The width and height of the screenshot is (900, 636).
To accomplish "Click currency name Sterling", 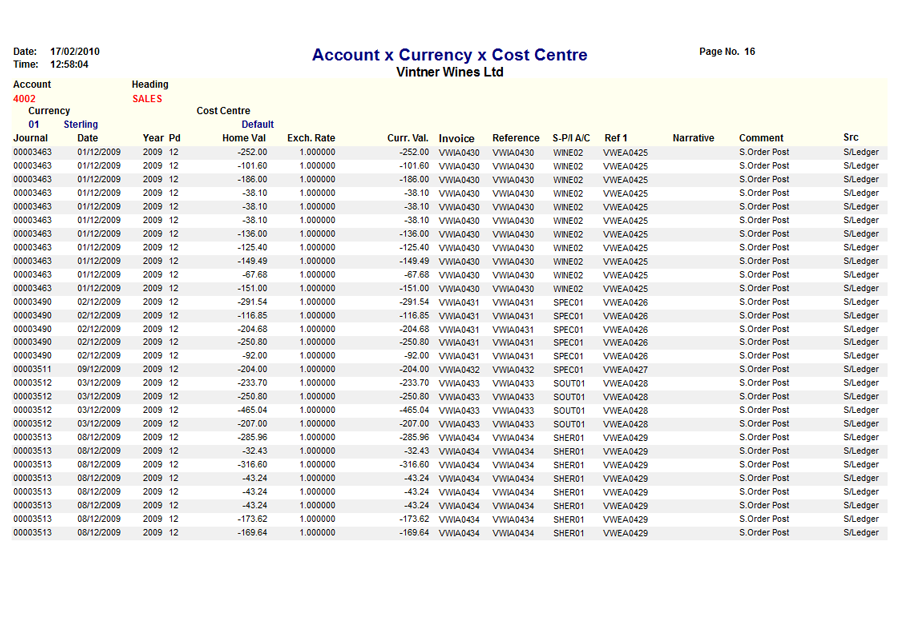I will coord(80,125).
